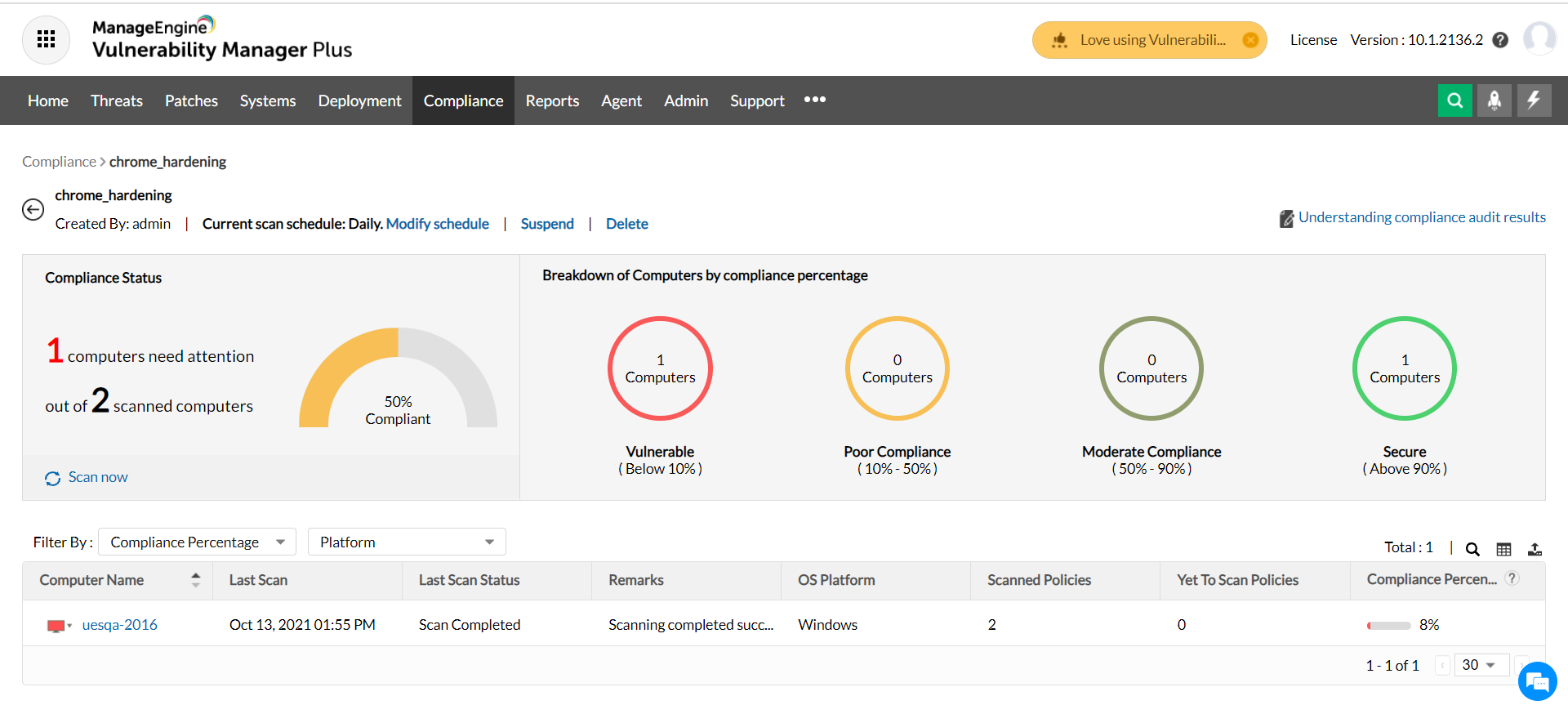1568x705 pixels.
Task: Dismiss the 'Love using Vulnerabili...' banner
Action: [1249, 40]
